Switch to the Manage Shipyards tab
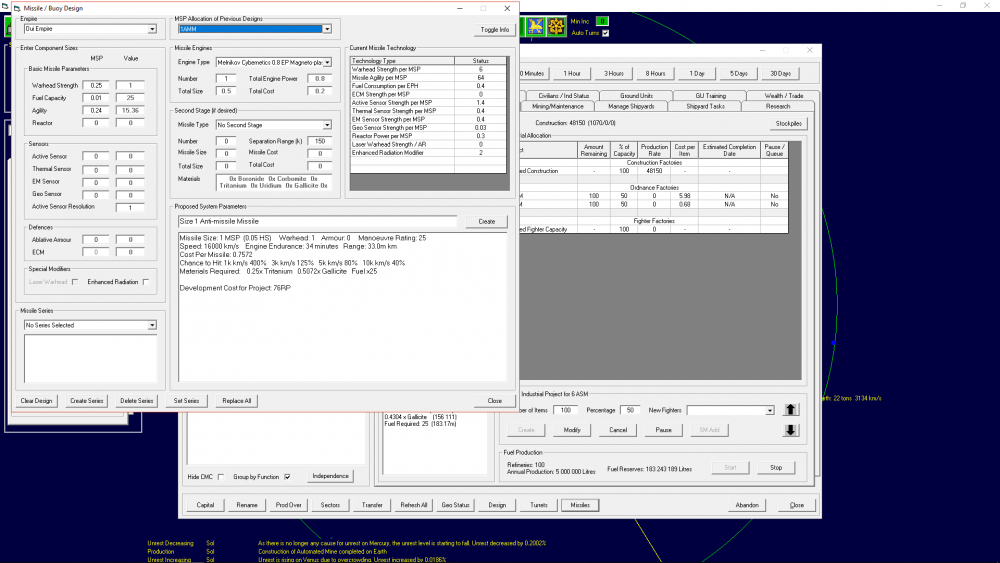Screen dimensions: 1000x563 pyautogui.click(x=631, y=106)
